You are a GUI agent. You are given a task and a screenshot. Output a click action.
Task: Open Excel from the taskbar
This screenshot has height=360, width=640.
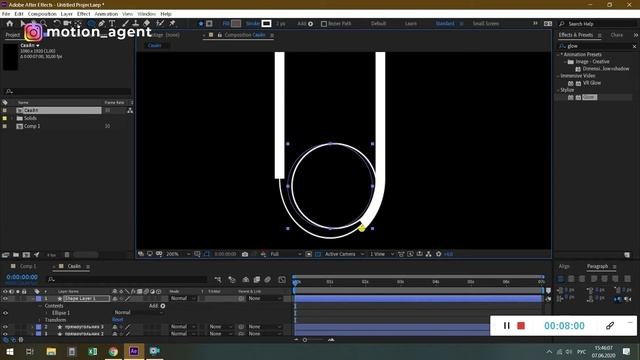coord(93,351)
